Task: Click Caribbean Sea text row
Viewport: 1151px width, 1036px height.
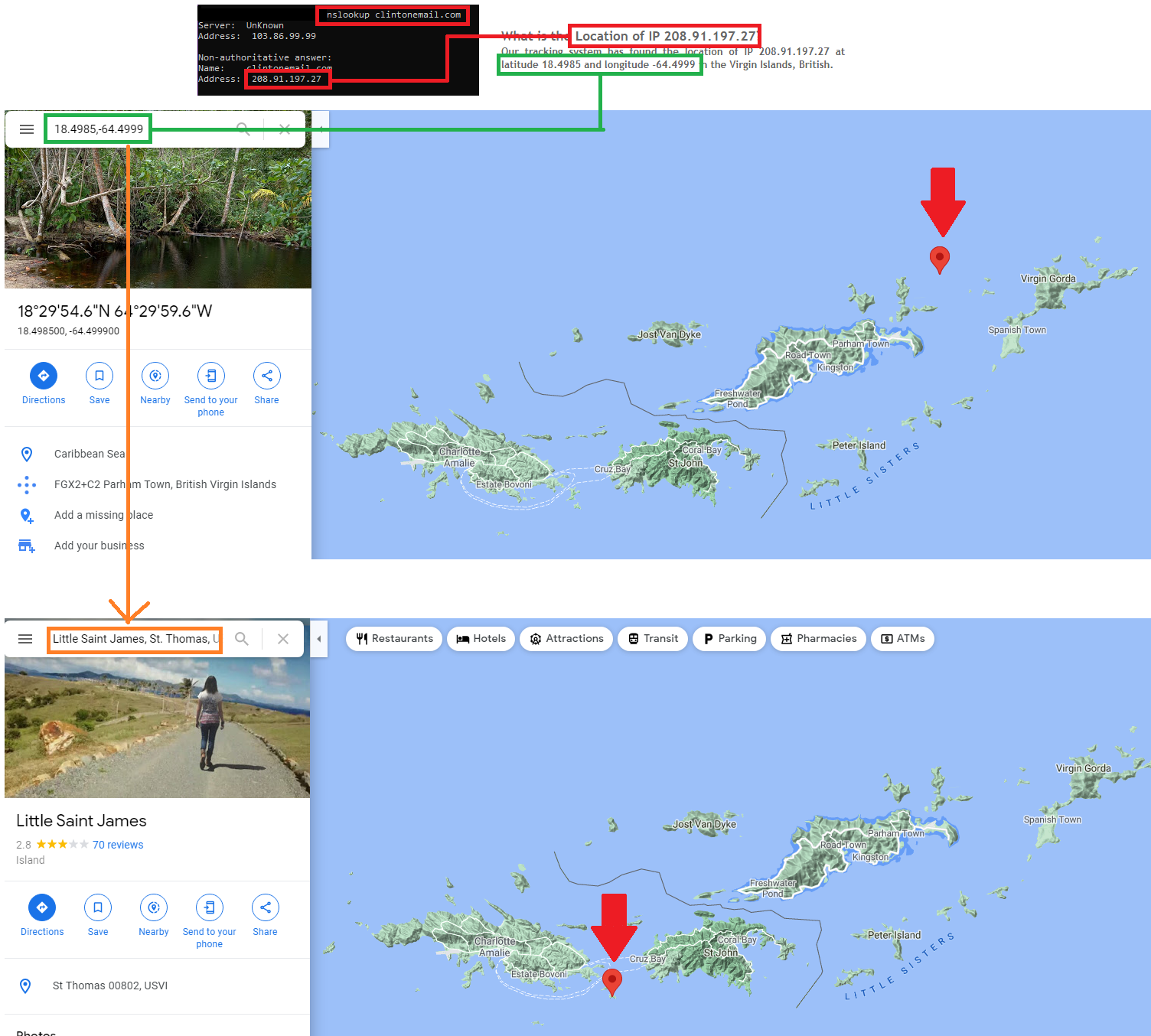Action: pyautogui.click(x=90, y=454)
